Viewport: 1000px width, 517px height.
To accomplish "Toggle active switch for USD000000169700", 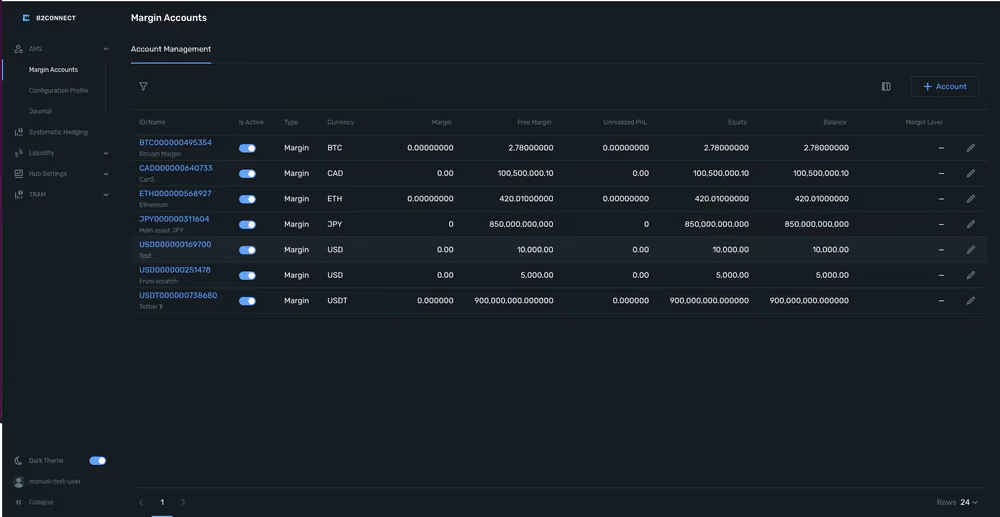I will tap(247, 250).
